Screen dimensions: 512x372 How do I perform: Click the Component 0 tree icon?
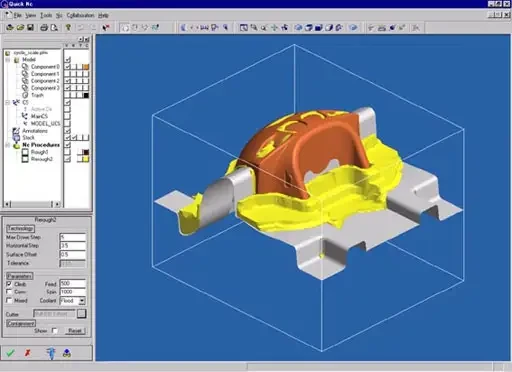pos(25,67)
